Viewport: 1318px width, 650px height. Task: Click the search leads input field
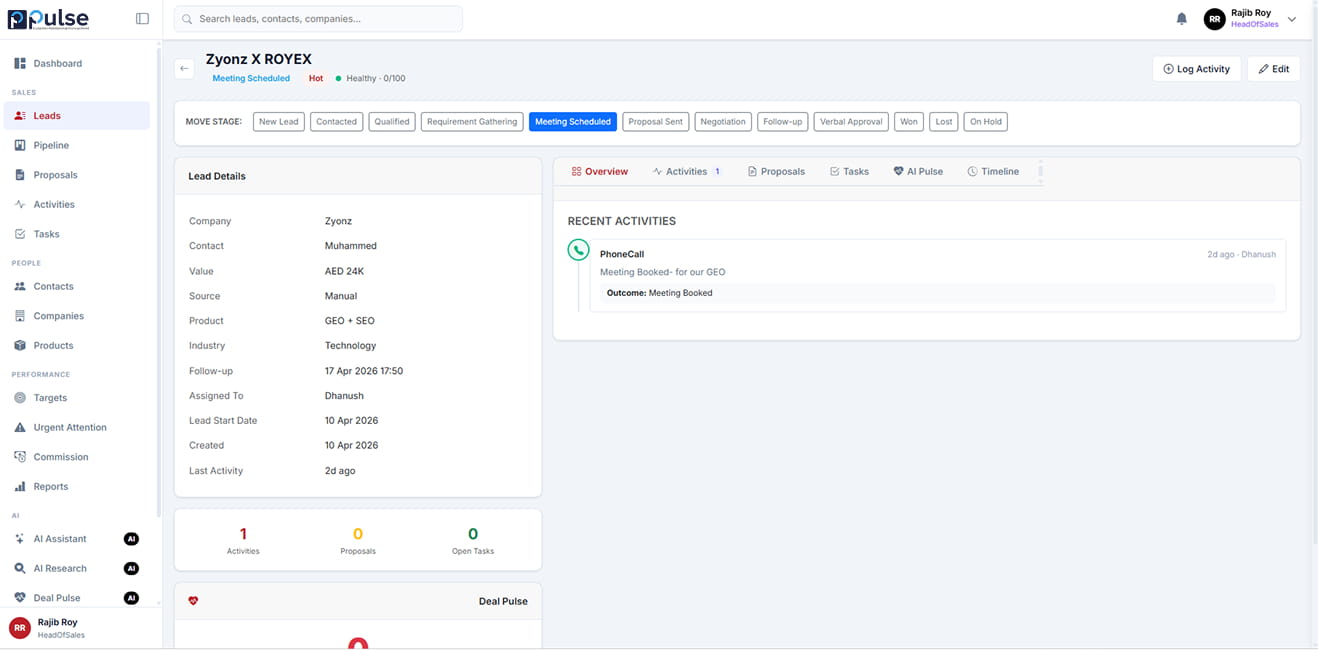click(x=318, y=19)
